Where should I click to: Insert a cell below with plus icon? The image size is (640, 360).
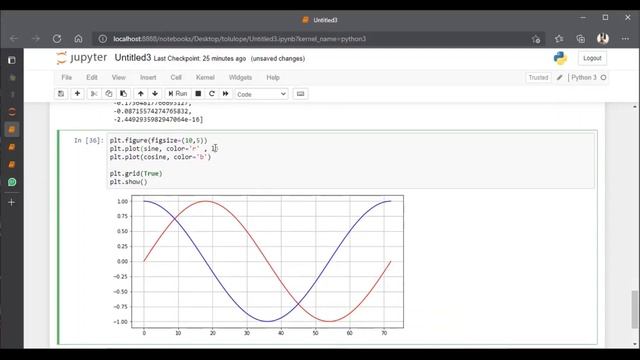coord(77,94)
